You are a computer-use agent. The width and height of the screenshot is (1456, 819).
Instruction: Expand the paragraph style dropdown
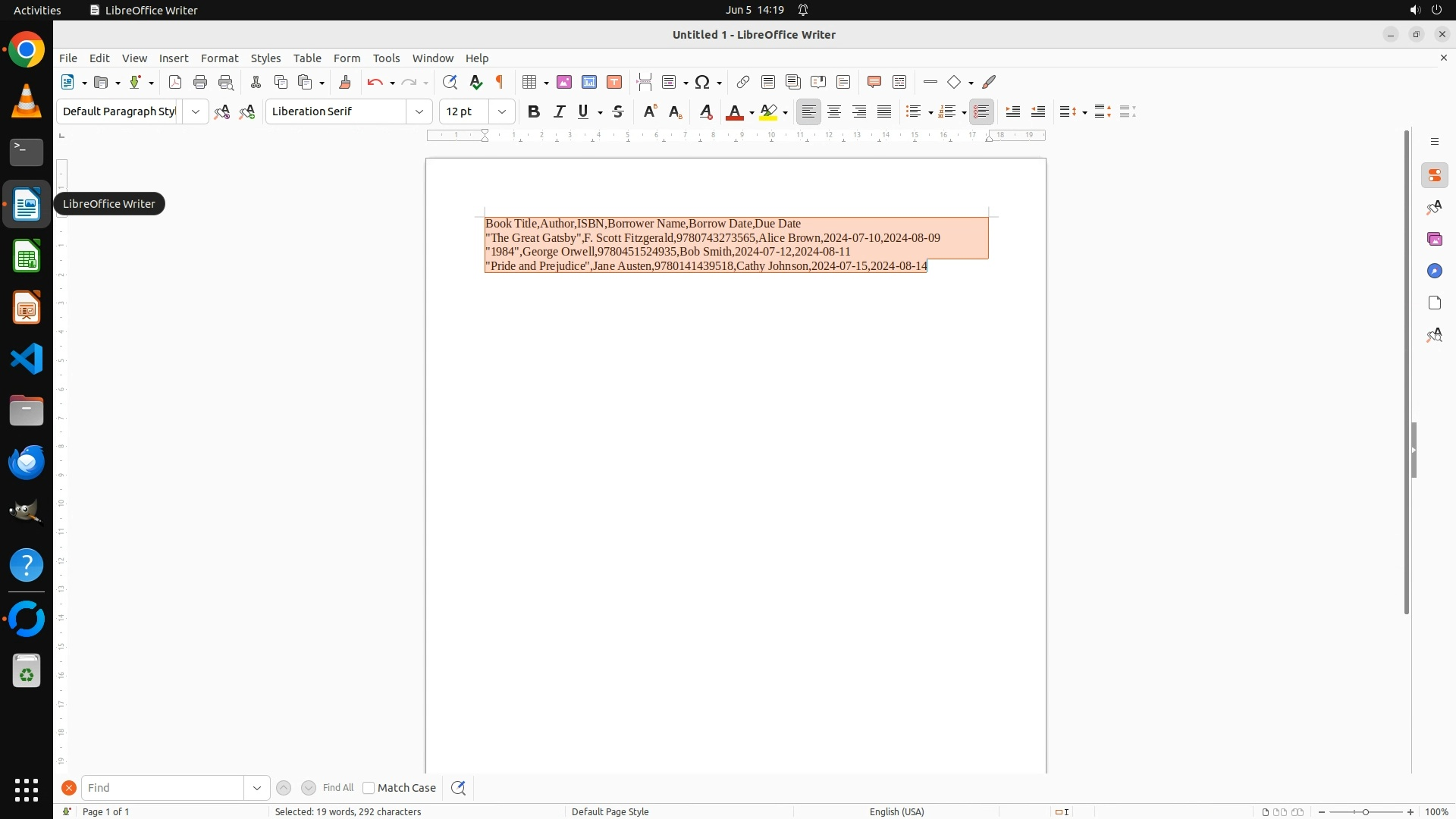pos(196,111)
